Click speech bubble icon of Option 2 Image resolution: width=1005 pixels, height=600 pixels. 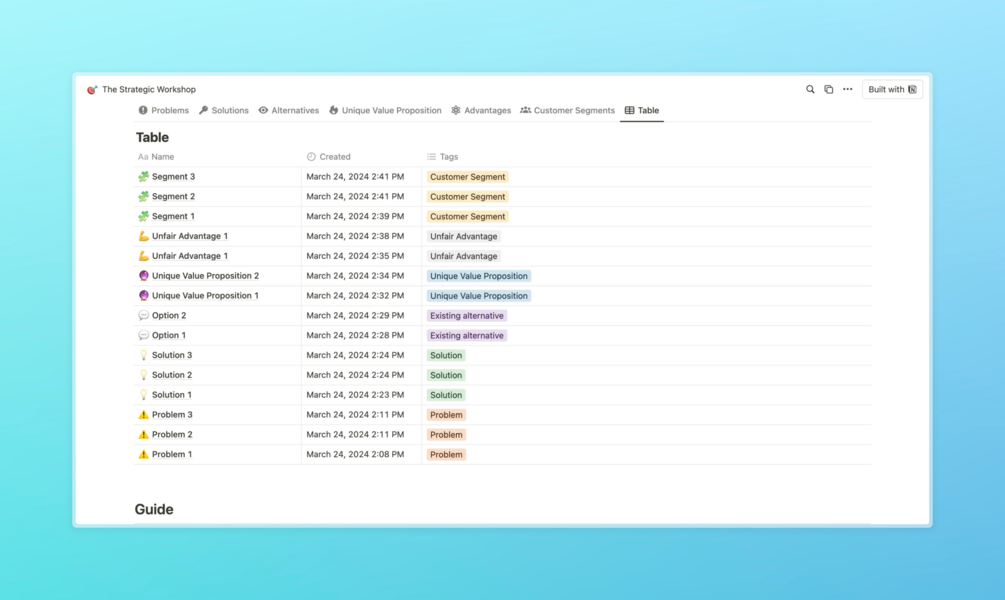tap(144, 315)
